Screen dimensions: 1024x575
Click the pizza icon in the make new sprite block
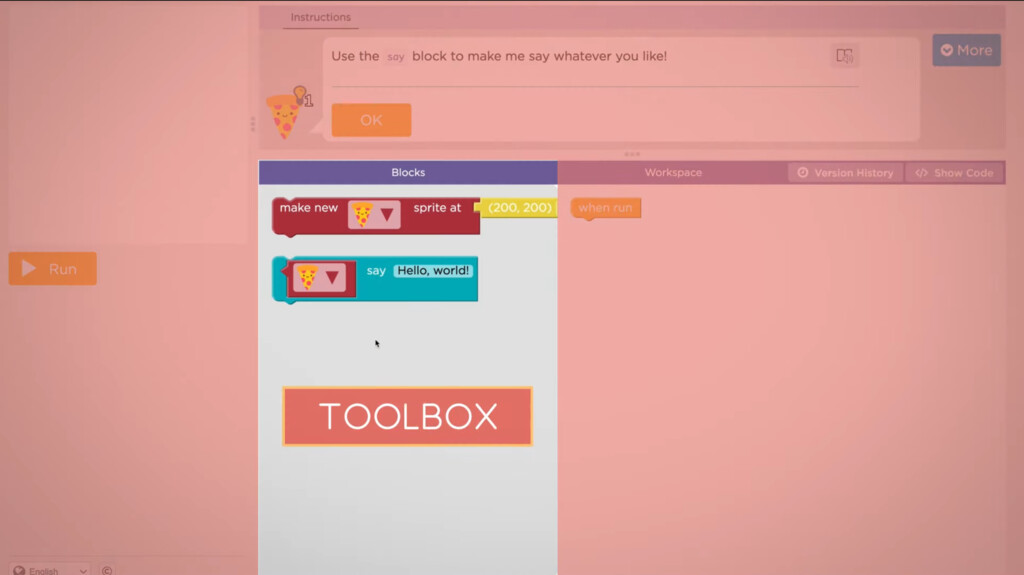(362, 214)
